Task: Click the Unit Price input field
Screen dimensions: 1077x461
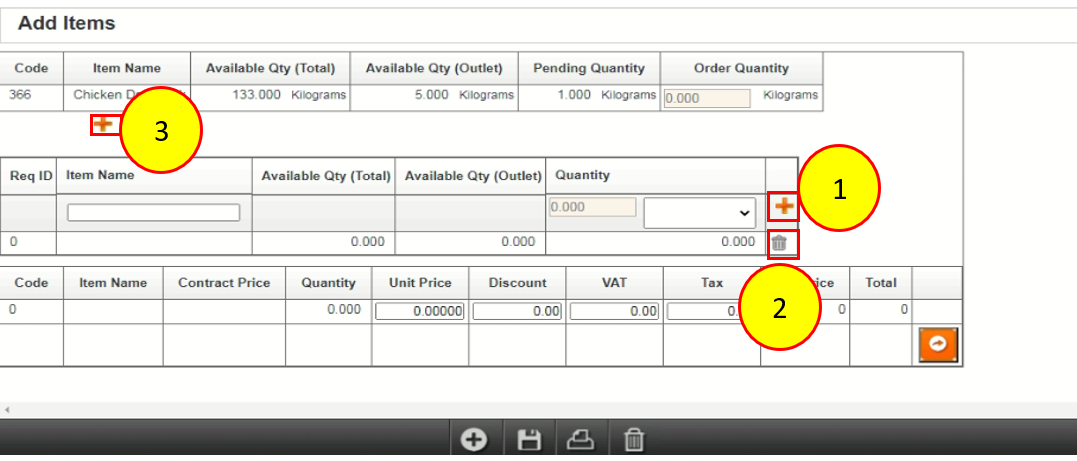Action: [420, 311]
